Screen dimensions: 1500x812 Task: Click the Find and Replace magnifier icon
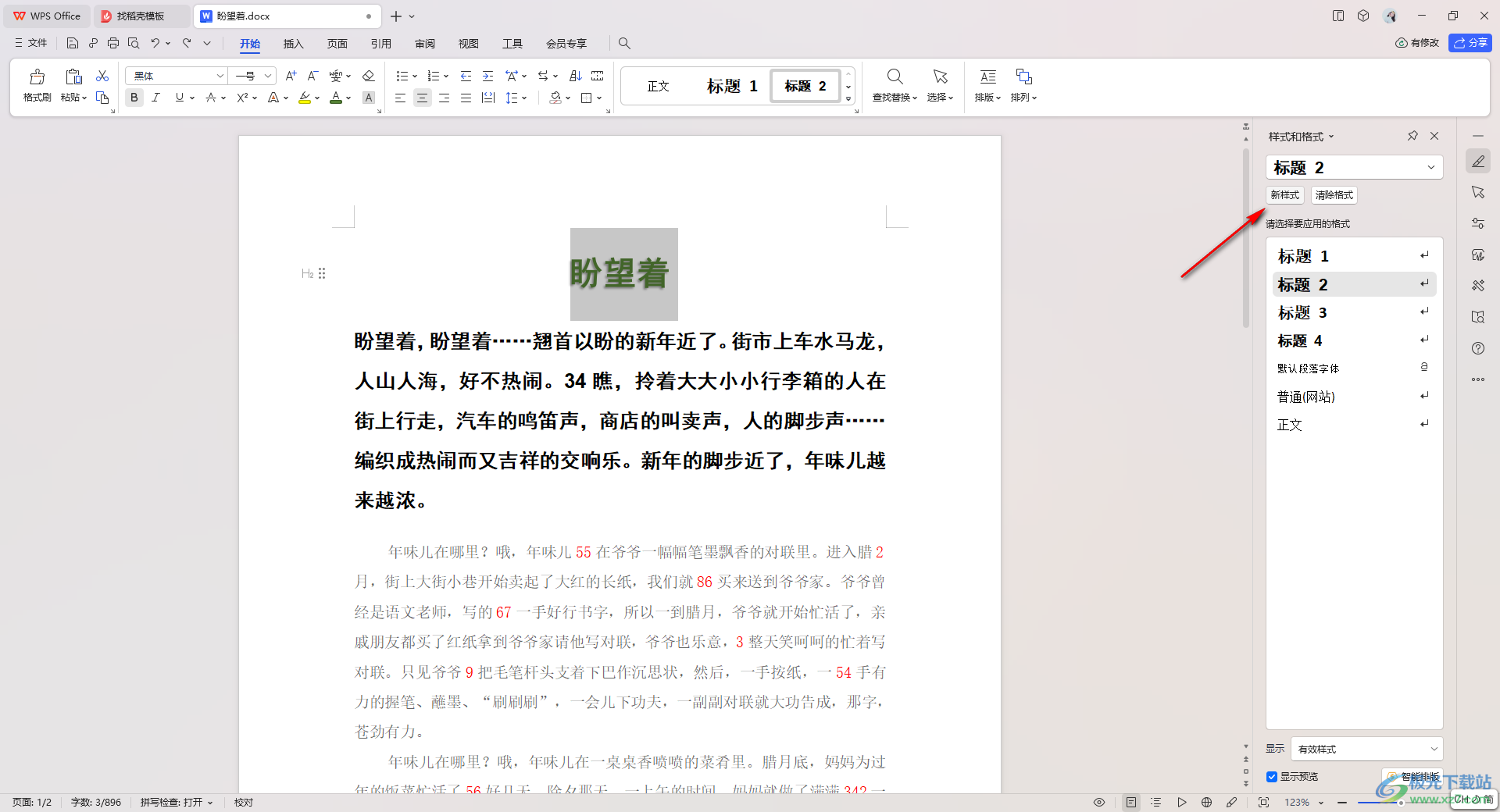tap(895, 77)
